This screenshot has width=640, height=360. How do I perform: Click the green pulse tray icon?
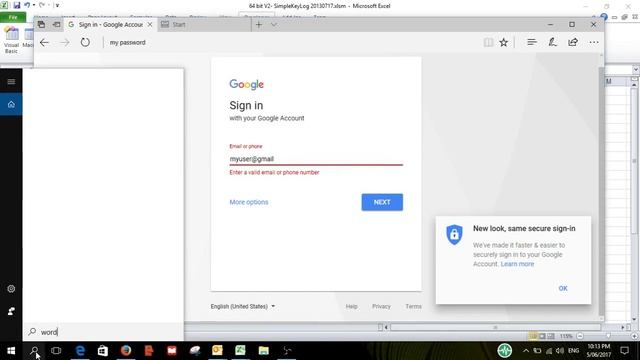tap(504, 351)
